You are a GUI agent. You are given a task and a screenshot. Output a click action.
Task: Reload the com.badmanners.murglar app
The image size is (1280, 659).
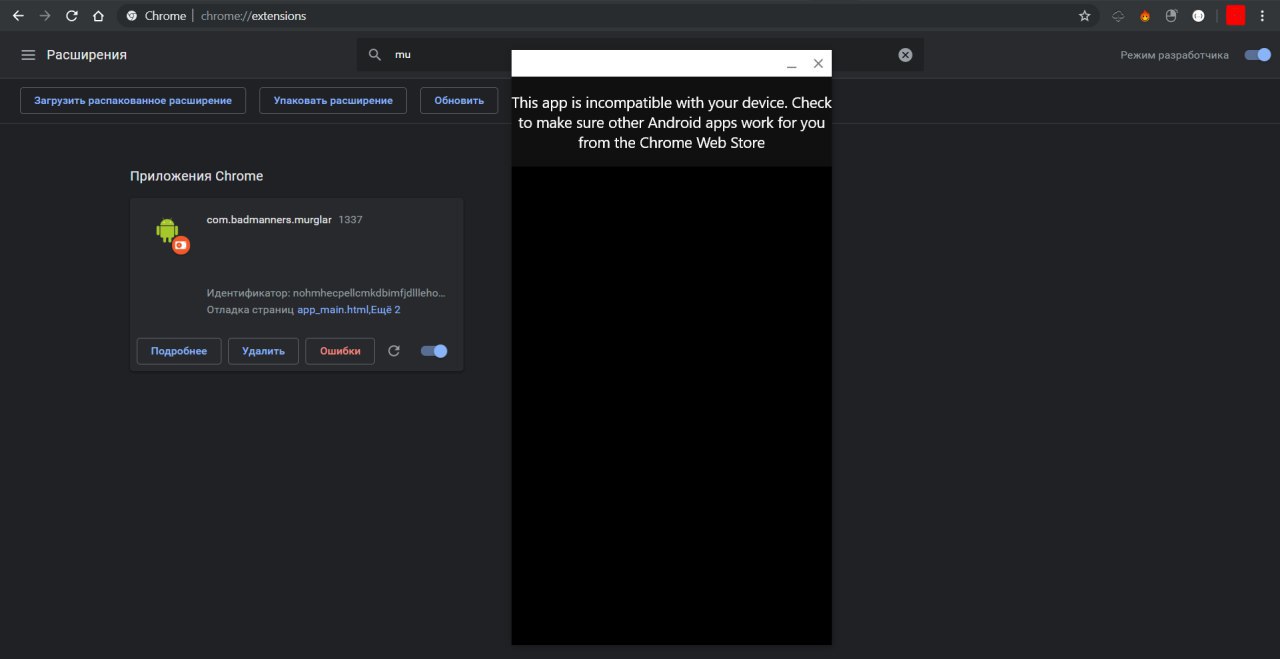point(394,351)
